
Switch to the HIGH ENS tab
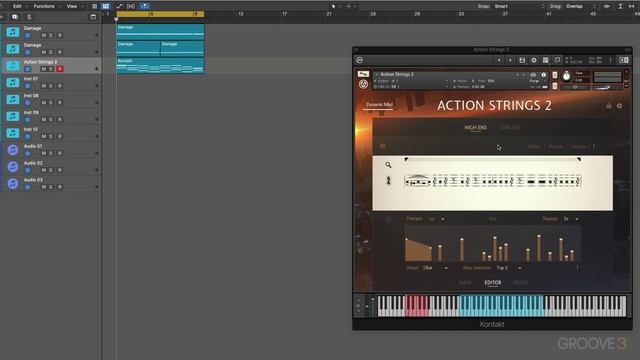tap(476, 128)
